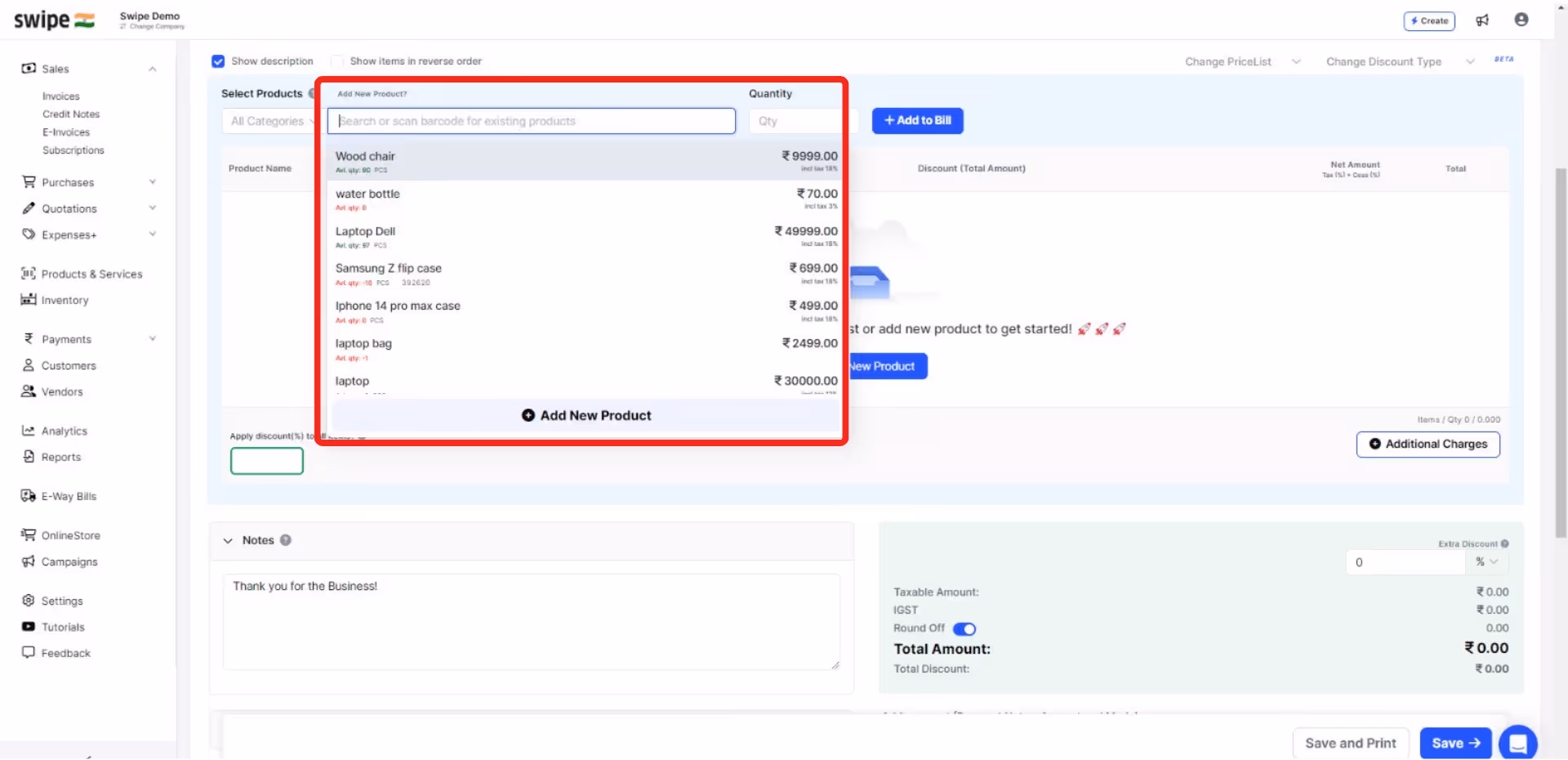Toggle the Round Off switch
The image size is (1568, 760).
coord(964,629)
